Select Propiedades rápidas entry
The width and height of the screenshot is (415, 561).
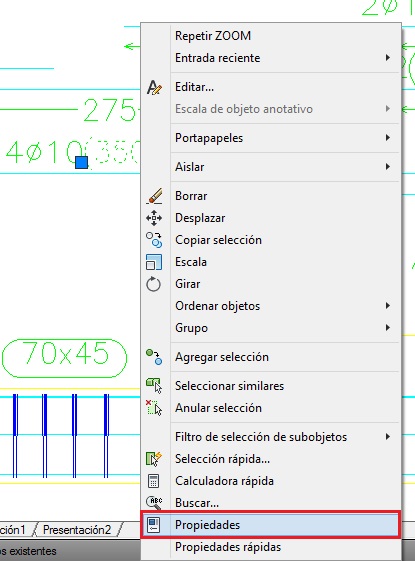(x=270, y=547)
